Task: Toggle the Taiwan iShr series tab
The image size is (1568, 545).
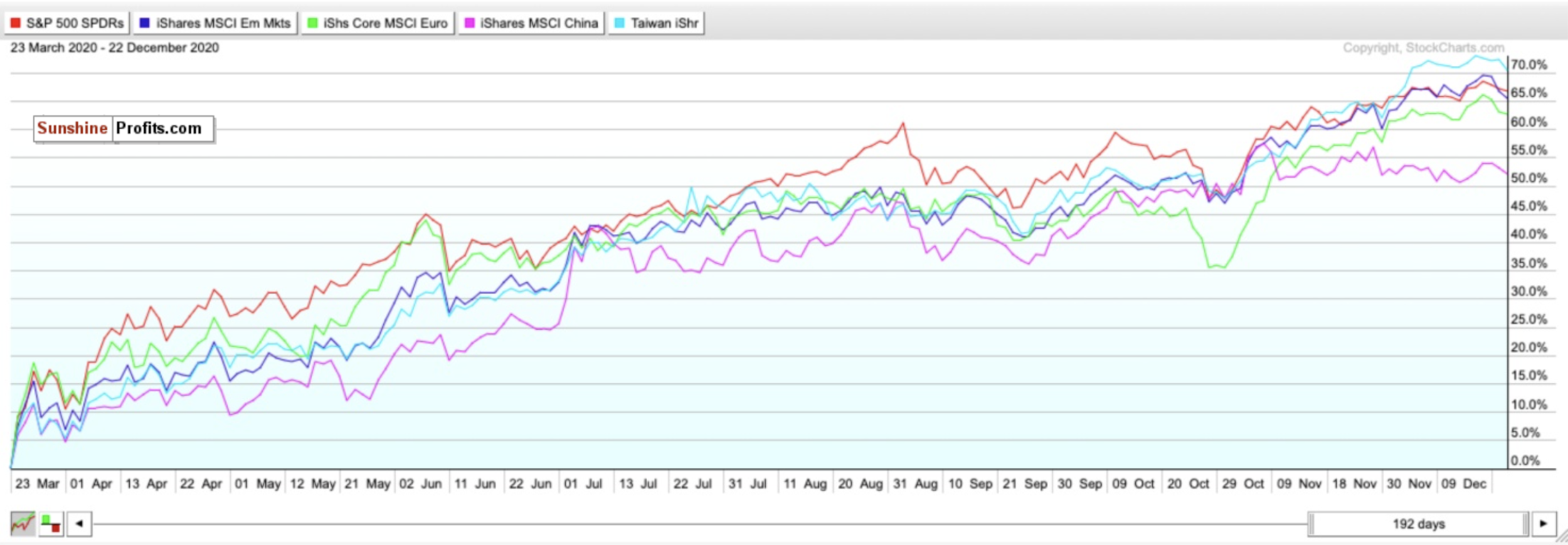Action: click(x=656, y=23)
